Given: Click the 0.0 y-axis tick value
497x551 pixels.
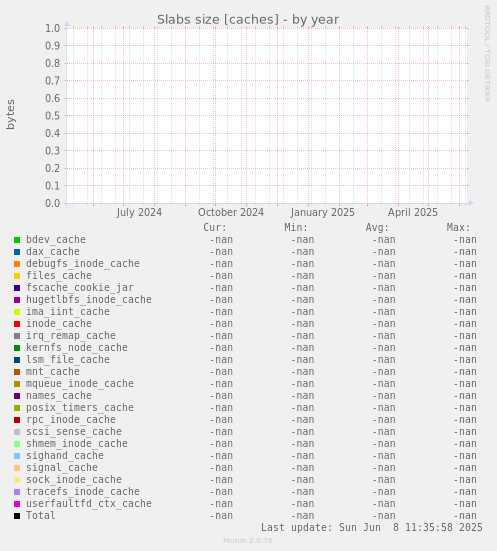Looking at the screenshot, I should click(x=52, y=203).
